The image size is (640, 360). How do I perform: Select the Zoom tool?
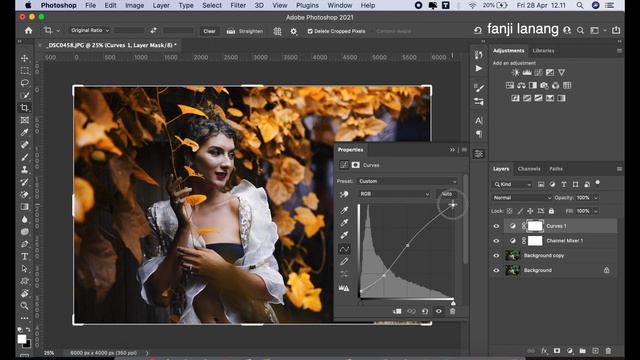24,305
